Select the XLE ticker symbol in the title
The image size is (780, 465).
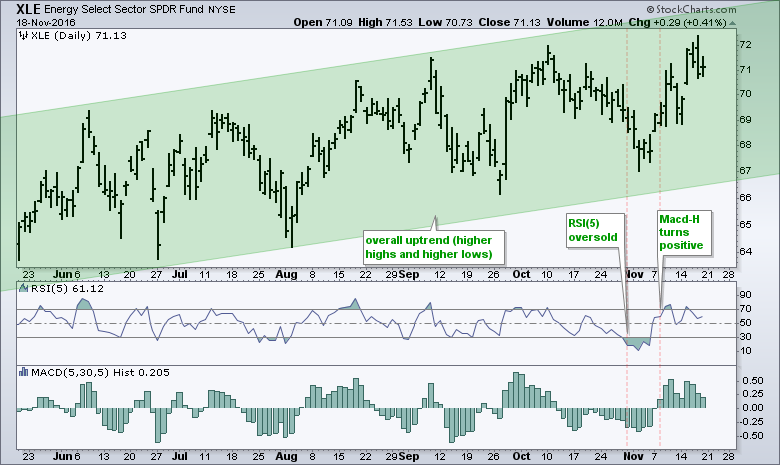click(28, 9)
